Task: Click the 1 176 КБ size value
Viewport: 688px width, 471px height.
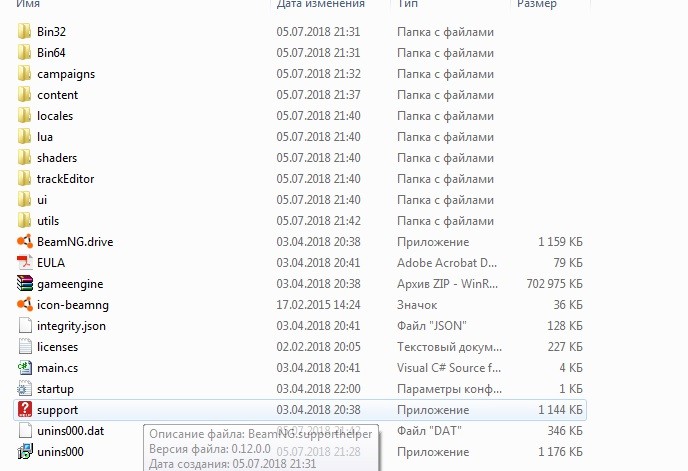Action: pos(560,452)
